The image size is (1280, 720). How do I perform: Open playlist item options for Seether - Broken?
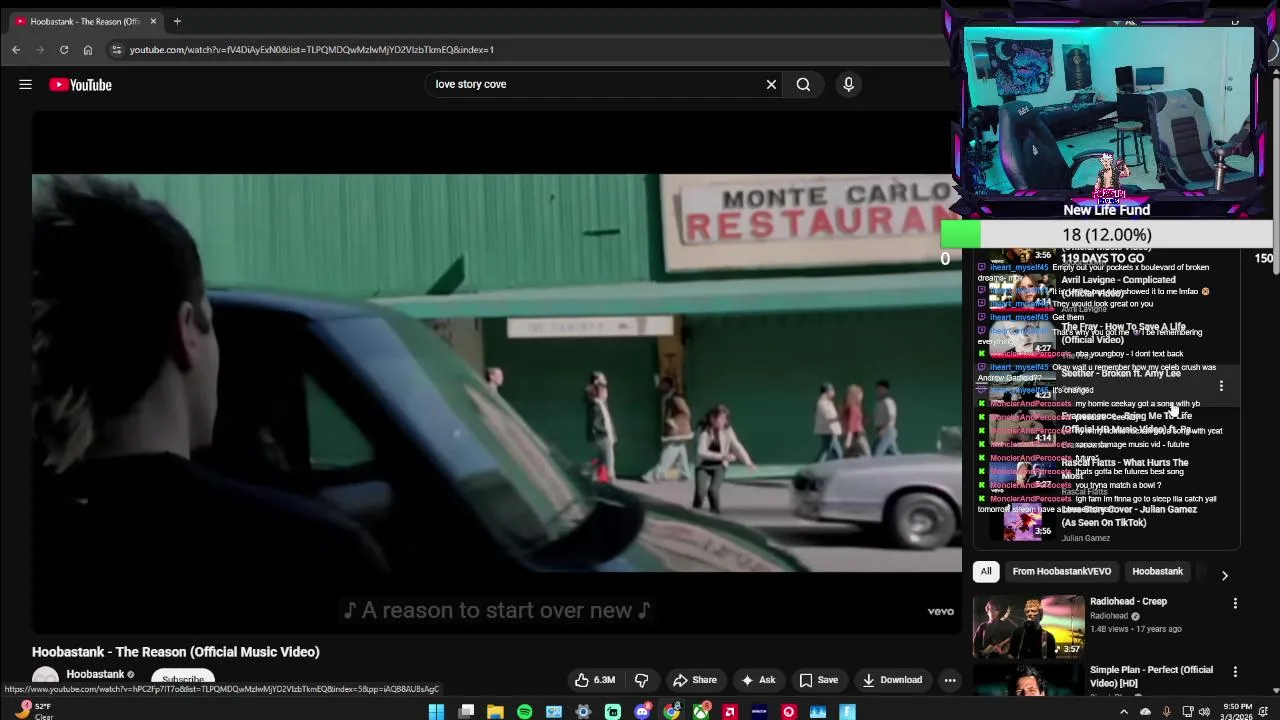point(1221,386)
